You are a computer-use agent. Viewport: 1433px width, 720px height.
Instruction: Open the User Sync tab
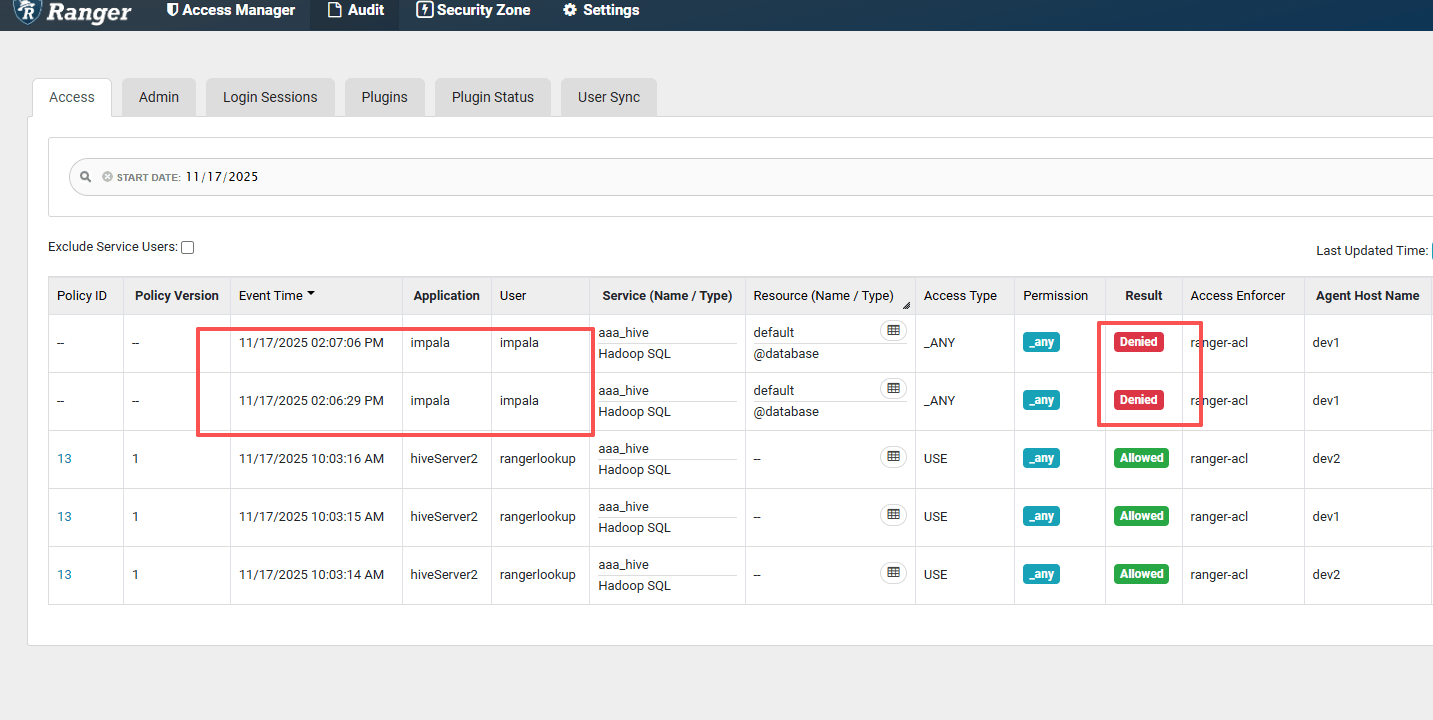tap(608, 97)
